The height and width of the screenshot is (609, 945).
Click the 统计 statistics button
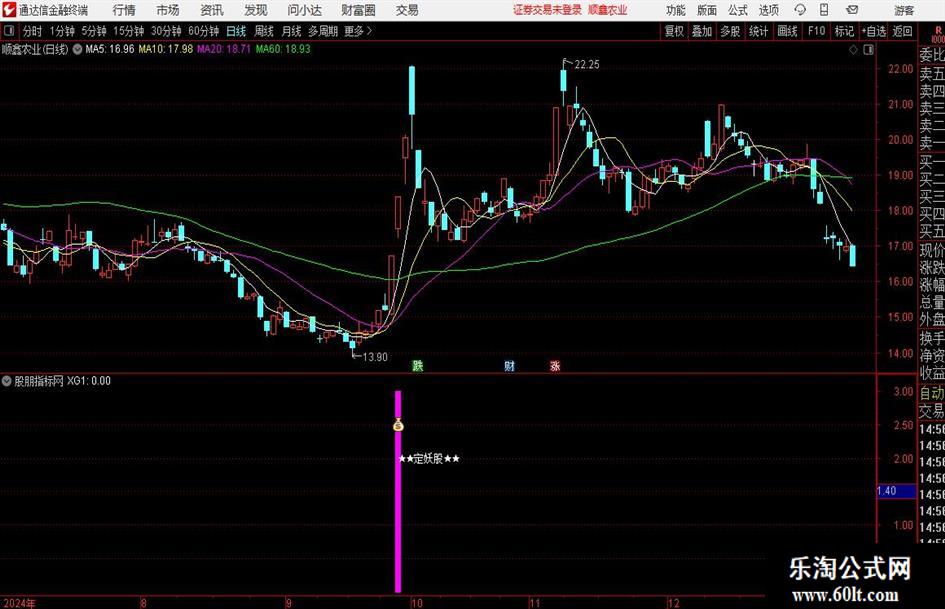tap(758, 31)
